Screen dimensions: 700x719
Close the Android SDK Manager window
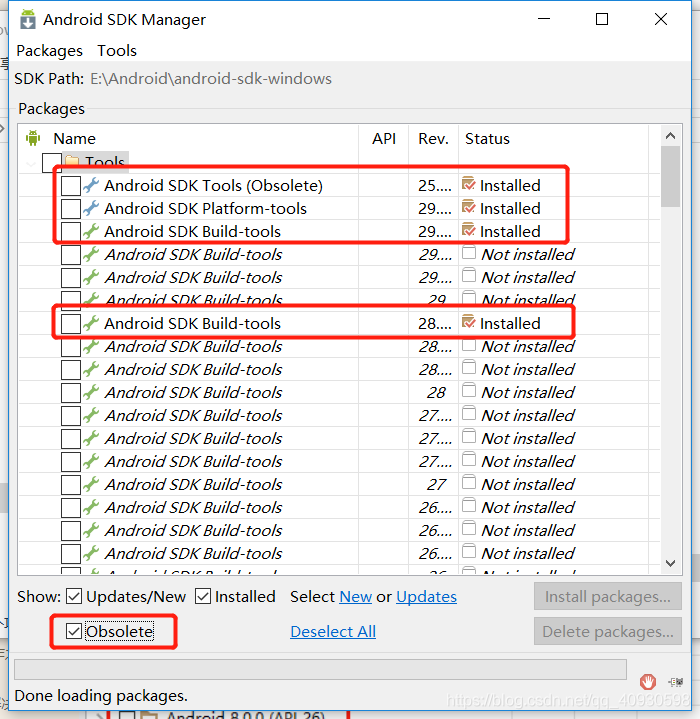(661, 19)
